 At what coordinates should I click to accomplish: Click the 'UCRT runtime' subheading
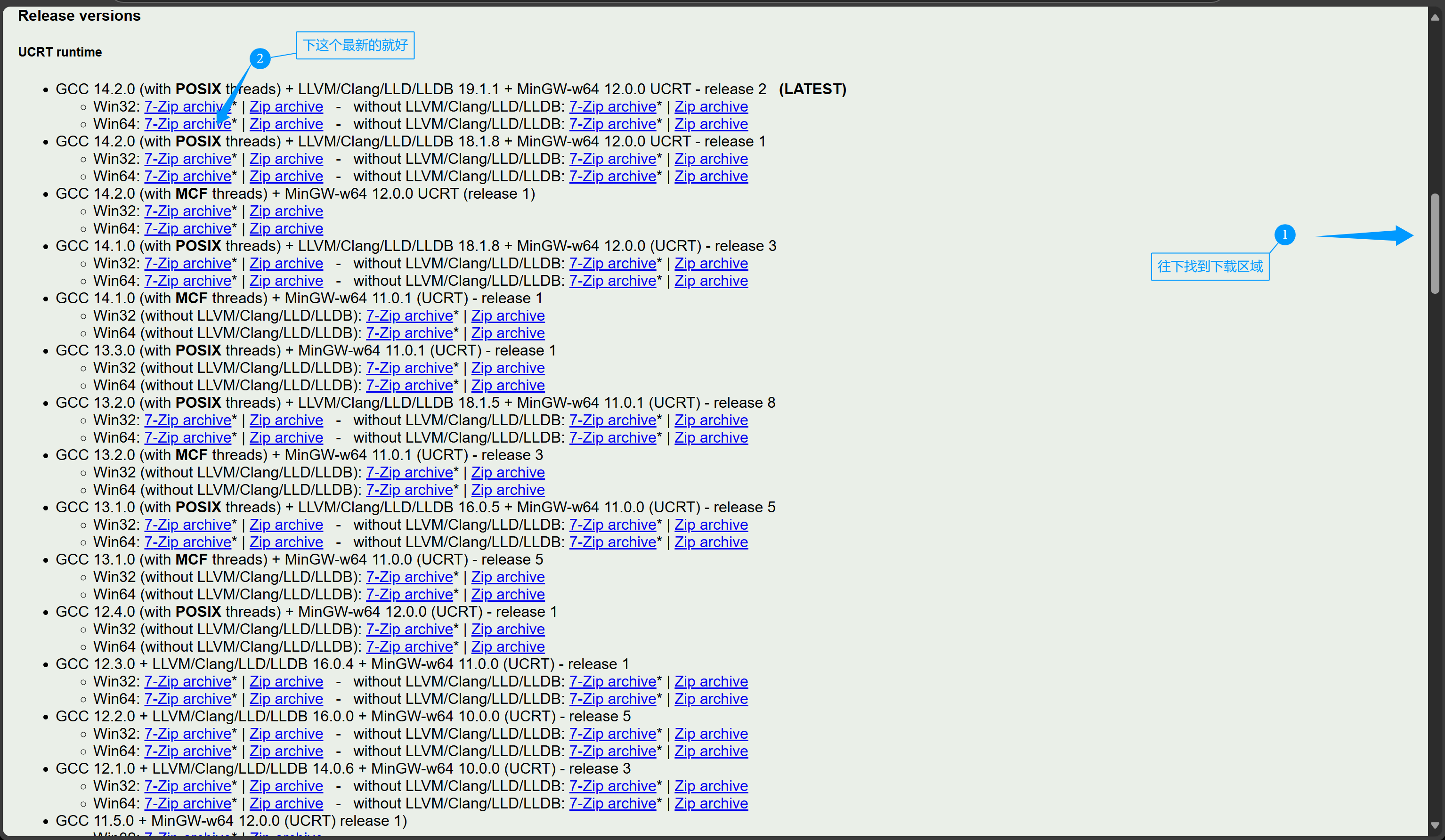[x=60, y=52]
